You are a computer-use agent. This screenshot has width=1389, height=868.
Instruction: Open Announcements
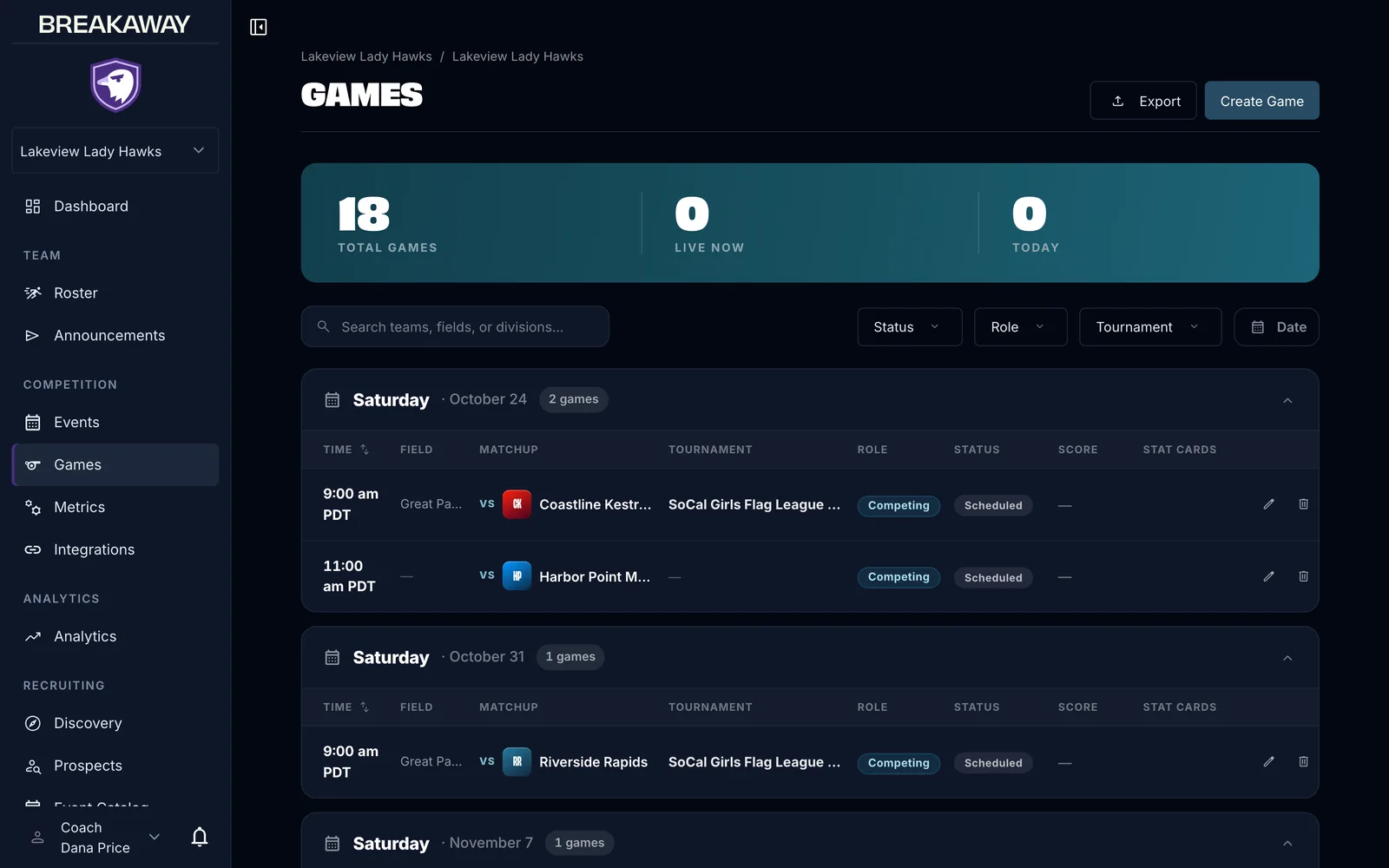tap(115, 336)
